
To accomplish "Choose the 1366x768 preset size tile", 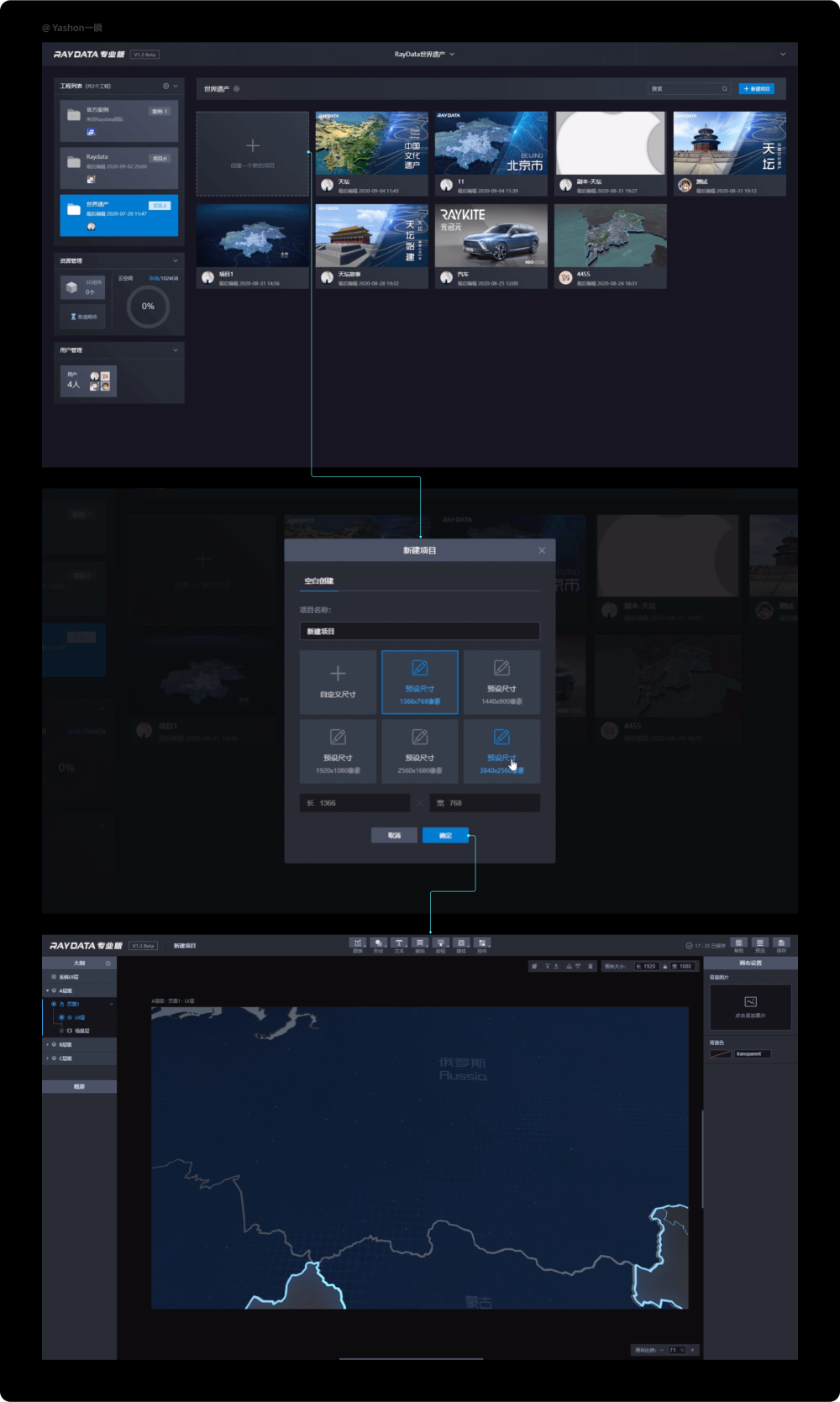I will [x=420, y=682].
